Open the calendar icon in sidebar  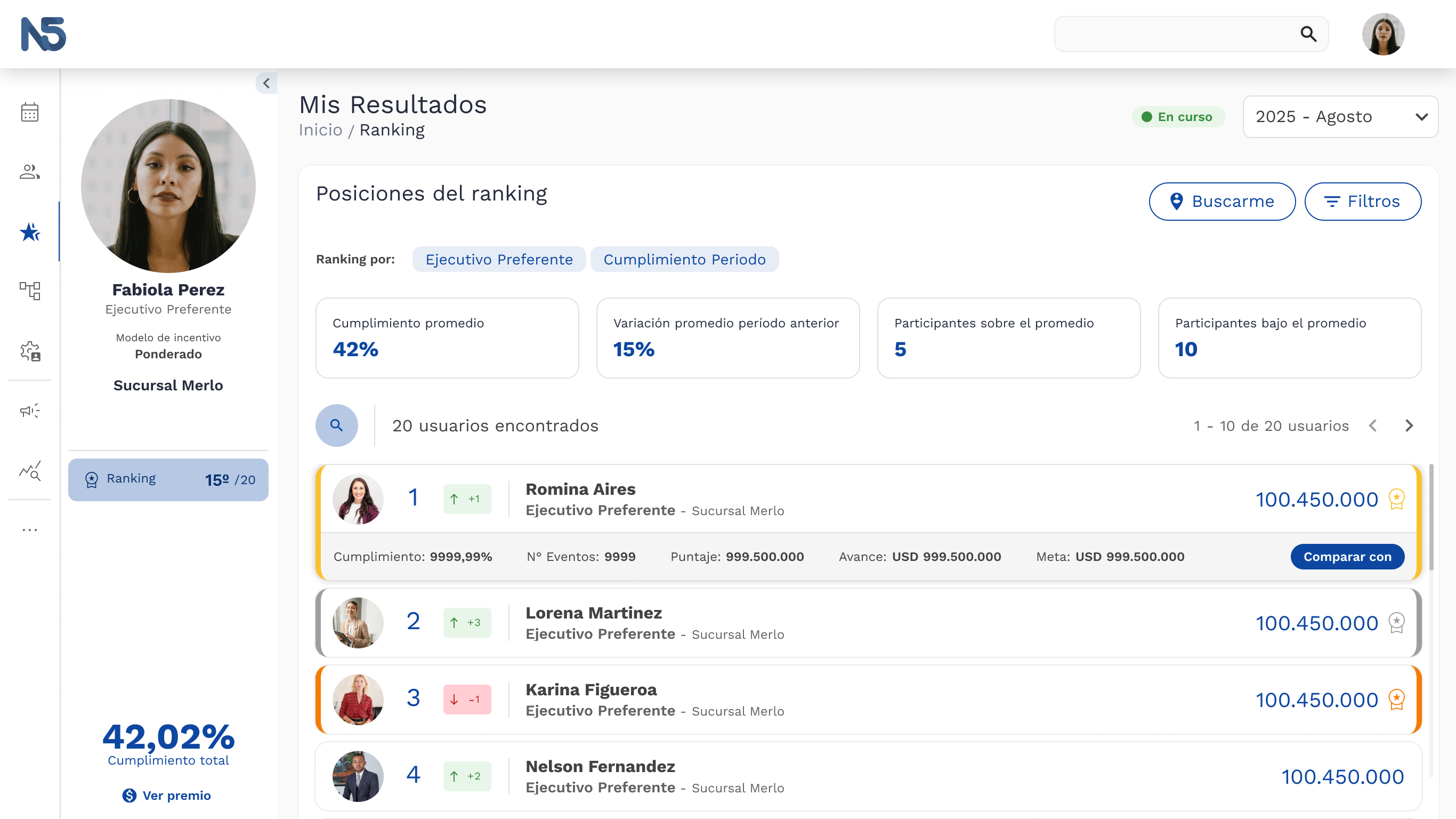coord(29,112)
